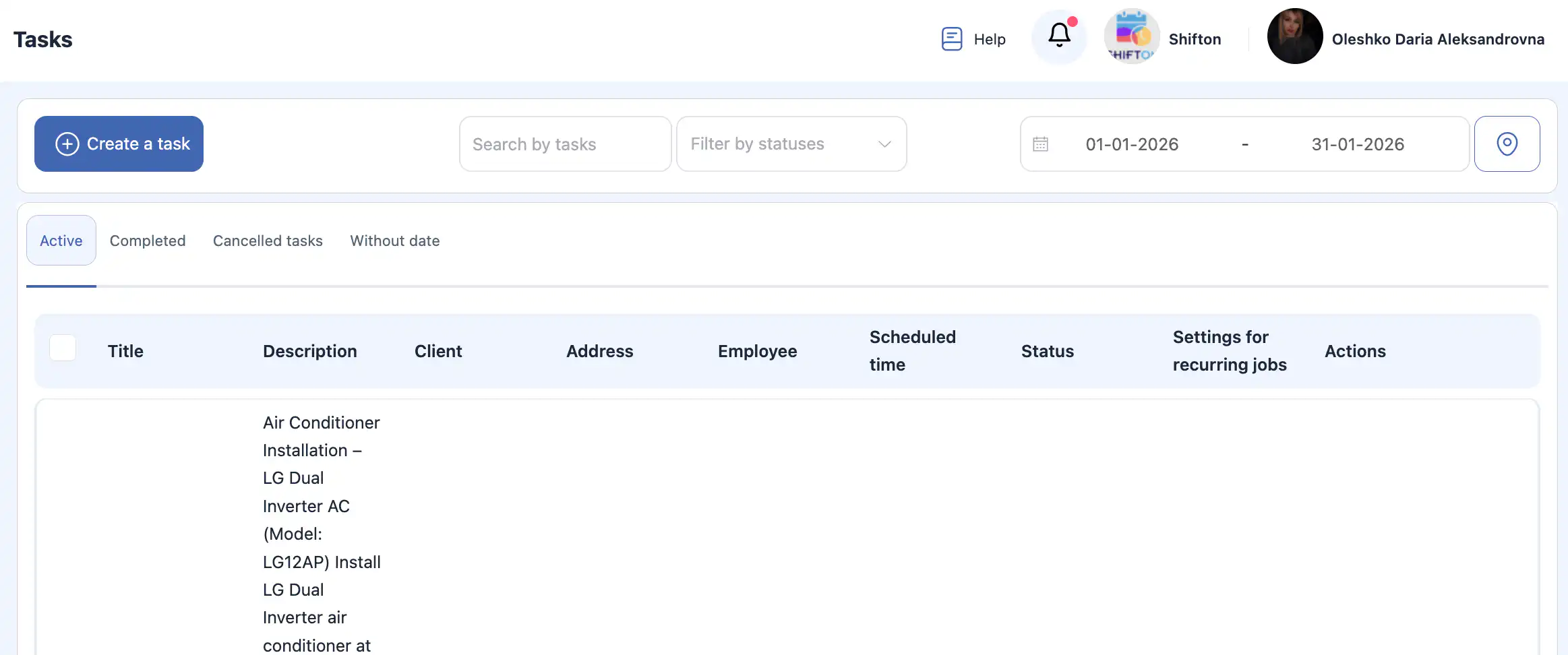Select the Without date tab
This screenshot has height=655, width=1568.
pyautogui.click(x=395, y=241)
